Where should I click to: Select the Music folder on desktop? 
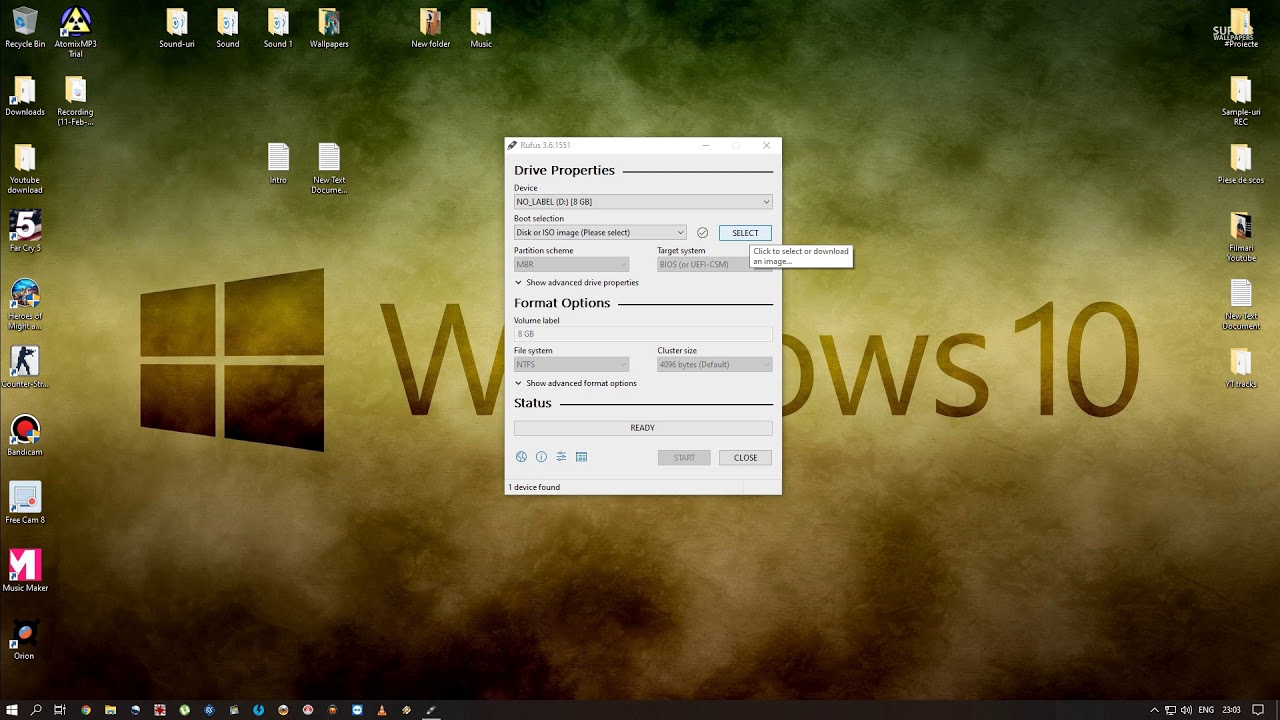coord(481,28)
